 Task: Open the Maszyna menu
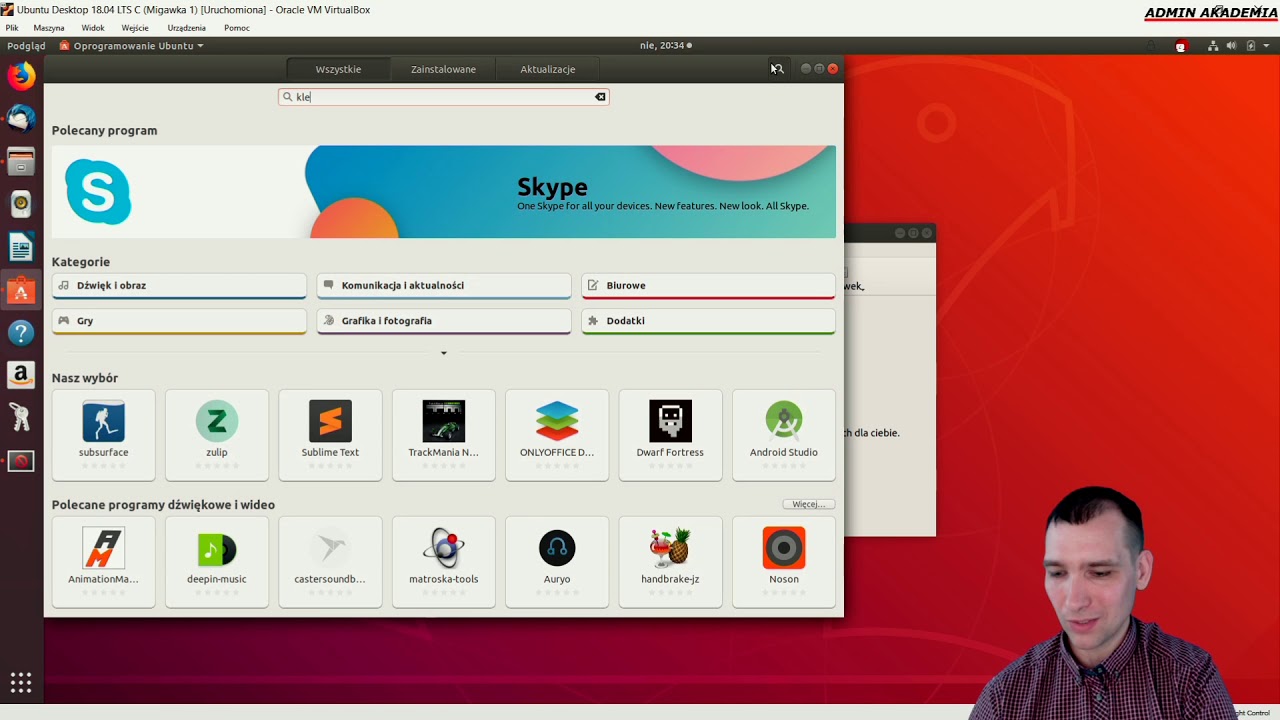(x=49, y=28)
